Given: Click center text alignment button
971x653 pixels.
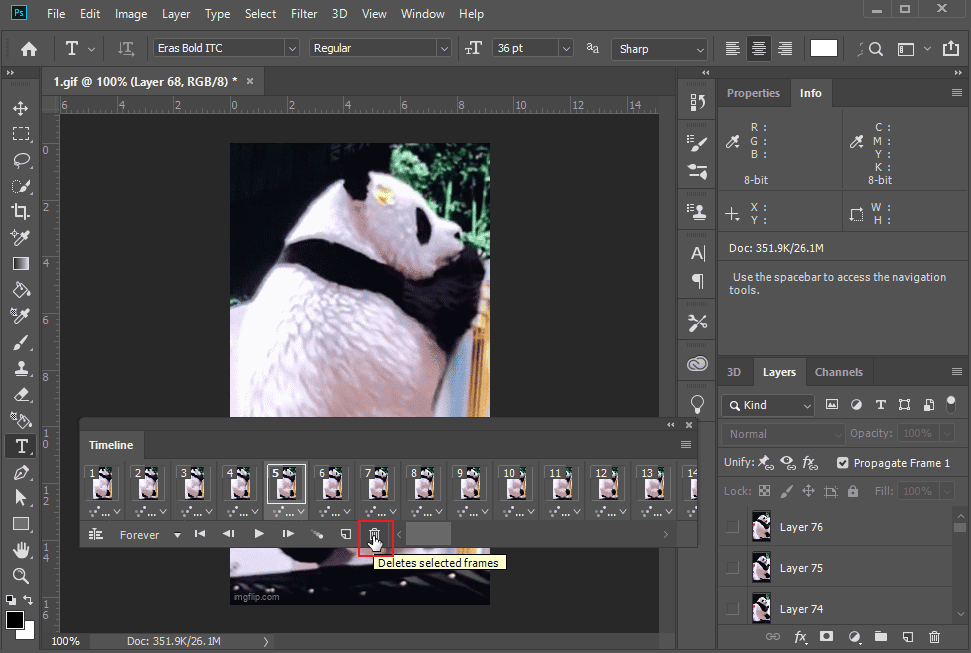Looking at the screenshot, I should [758, 47].
